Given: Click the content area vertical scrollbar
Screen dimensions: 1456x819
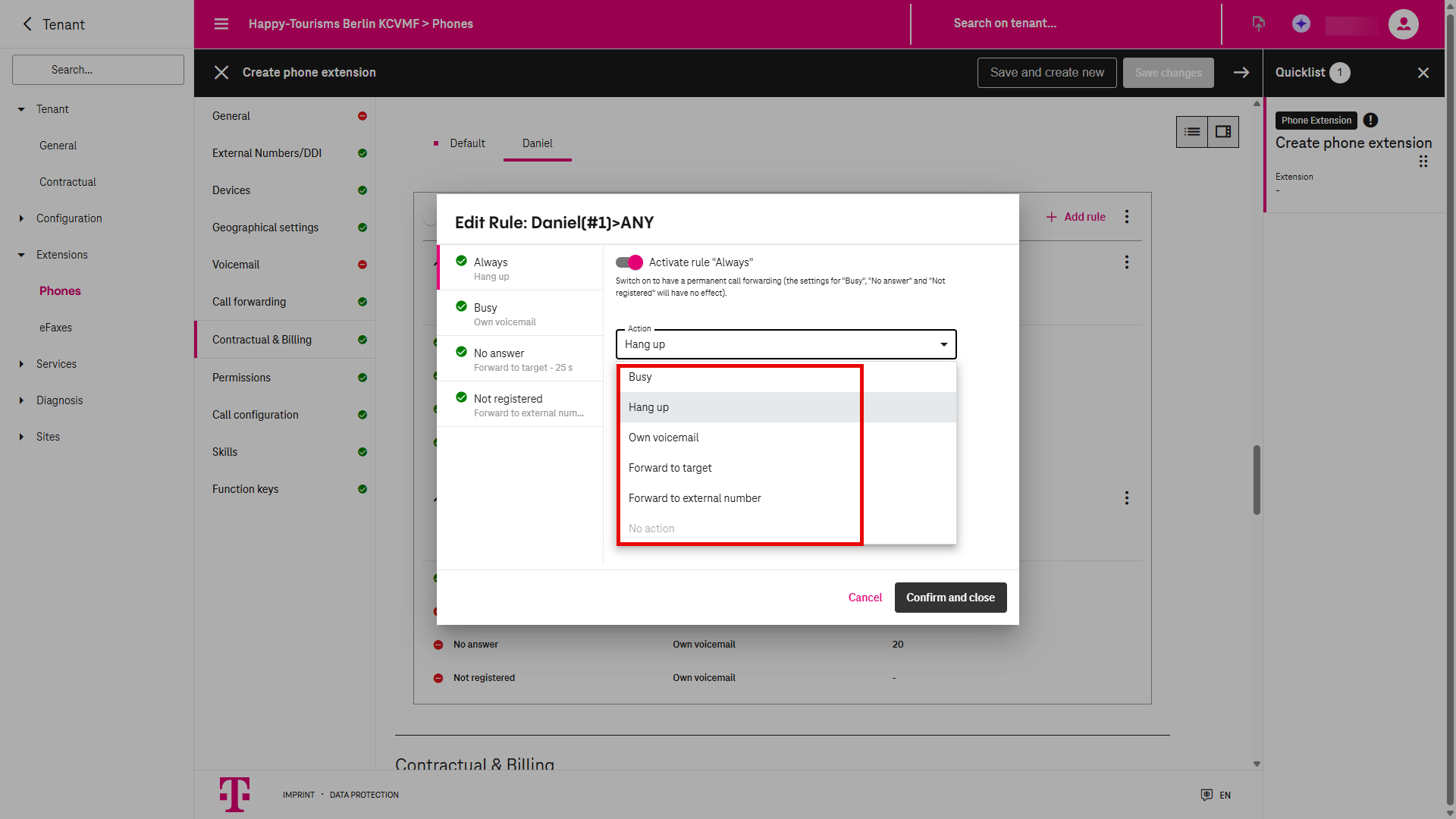Looking at the screenshot, I should point(1257,479).
